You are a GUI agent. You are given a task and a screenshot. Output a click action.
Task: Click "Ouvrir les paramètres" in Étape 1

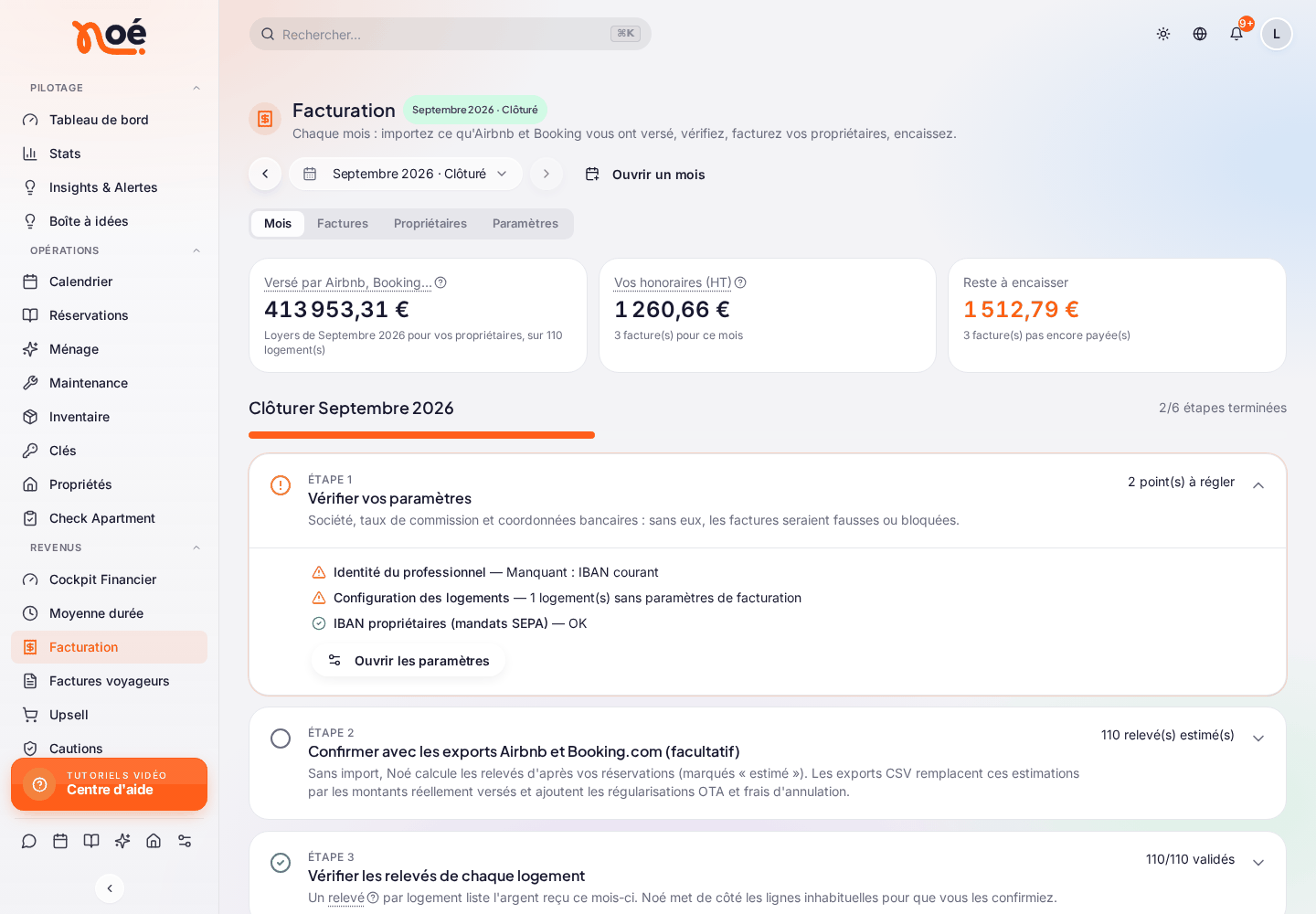point(409,660)
